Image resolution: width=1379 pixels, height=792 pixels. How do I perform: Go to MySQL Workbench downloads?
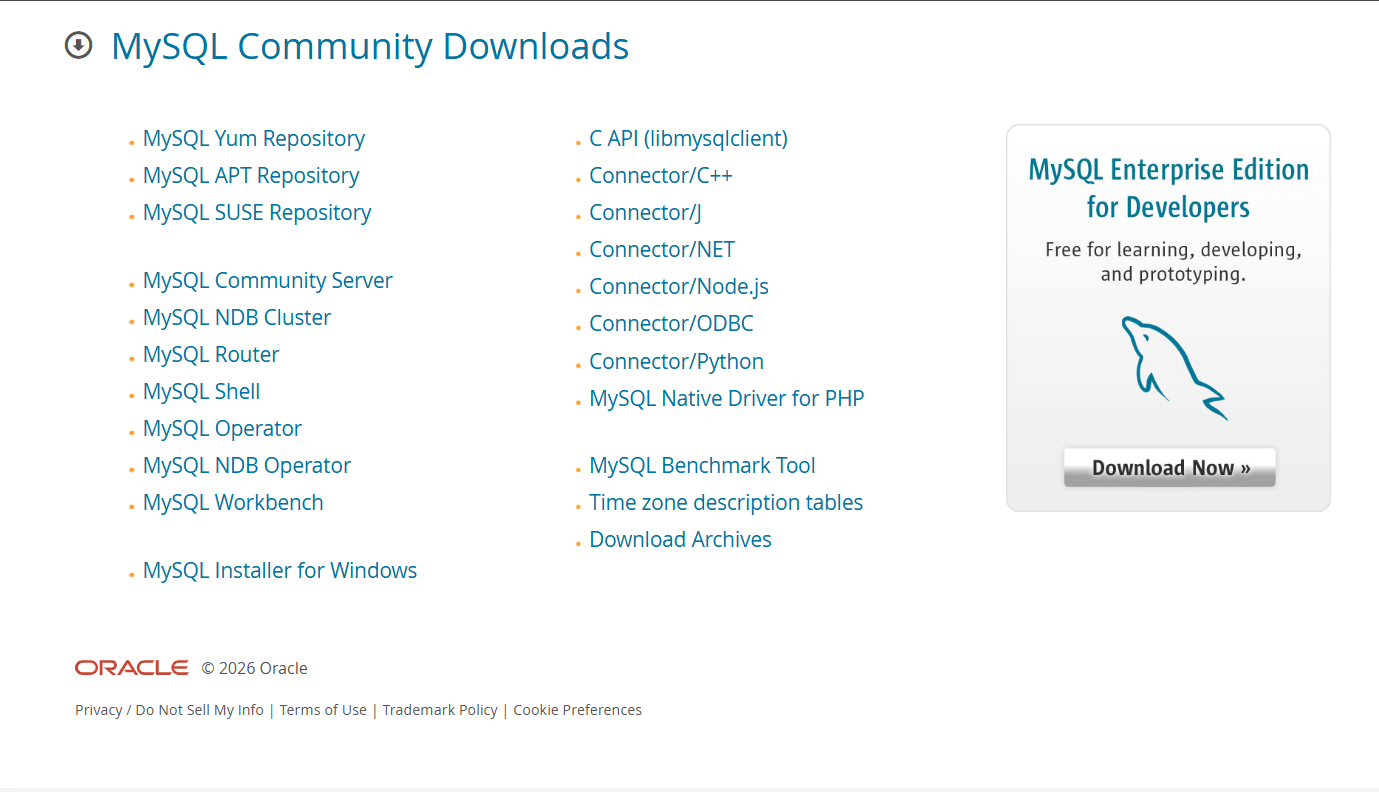click(x=233, y=502)
